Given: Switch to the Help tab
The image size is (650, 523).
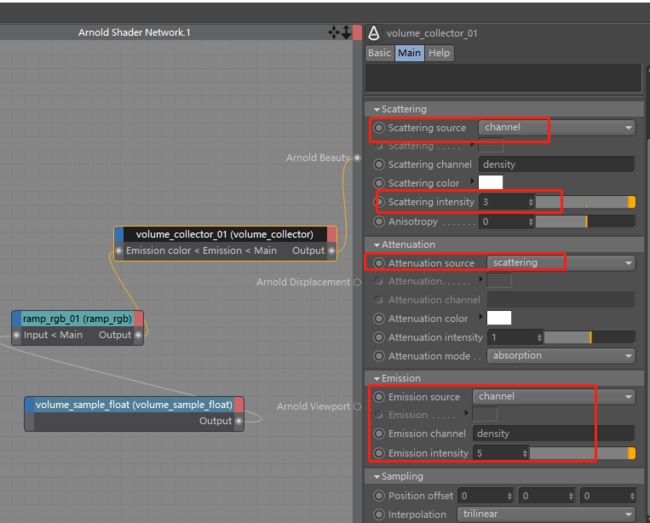Looking at the screenshot, I should (x=439, y=53).
